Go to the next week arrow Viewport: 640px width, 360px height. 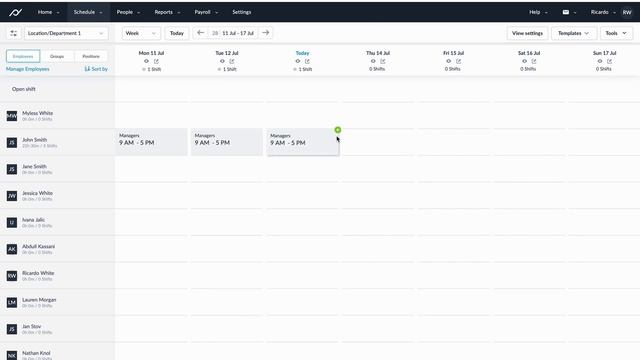[x=266, y=33]
